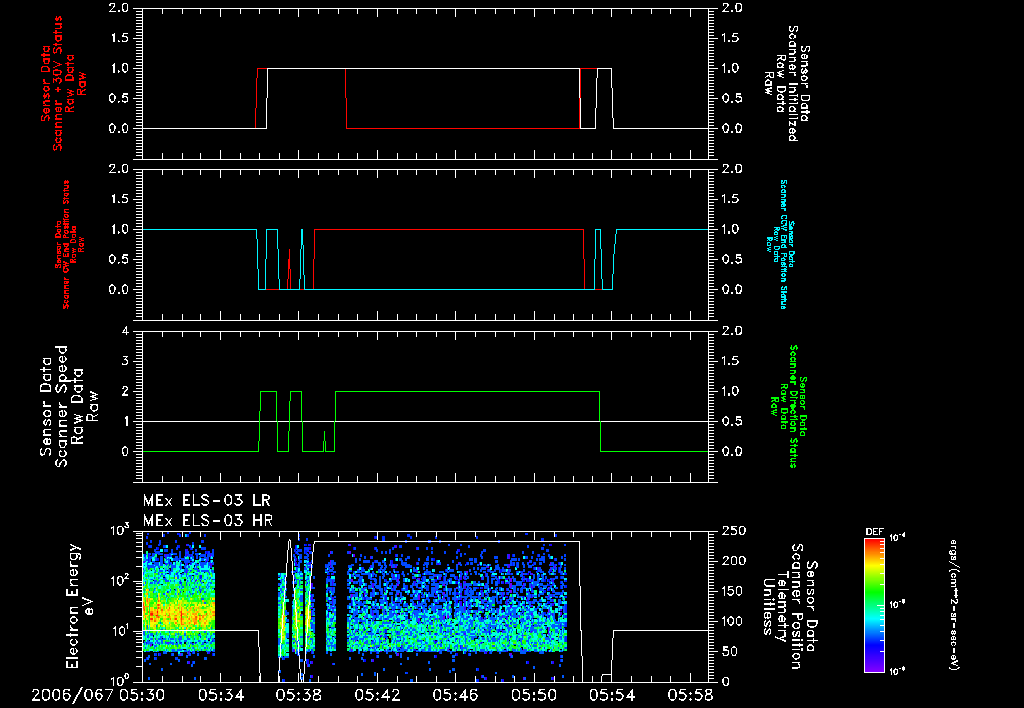
Task: Click the rainbow DEF color bar
Action: click(x=874, y=605)
